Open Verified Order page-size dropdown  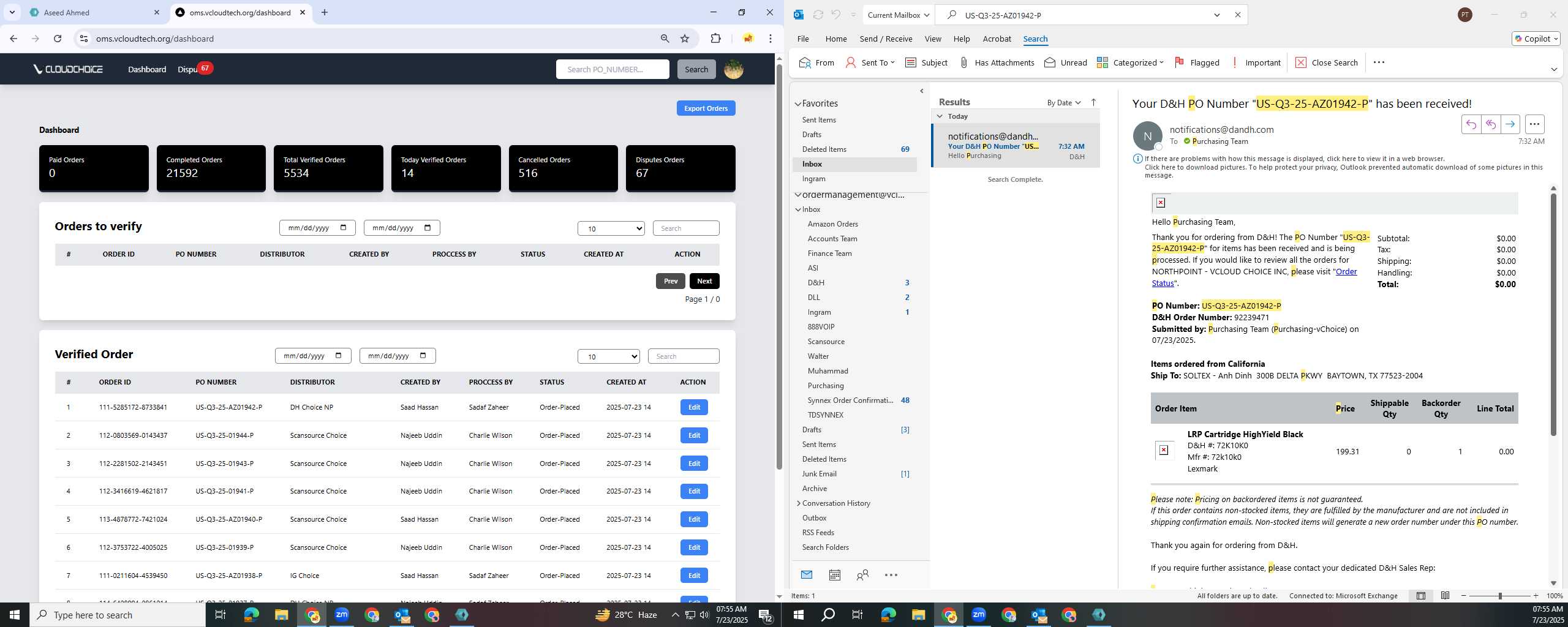609,356
